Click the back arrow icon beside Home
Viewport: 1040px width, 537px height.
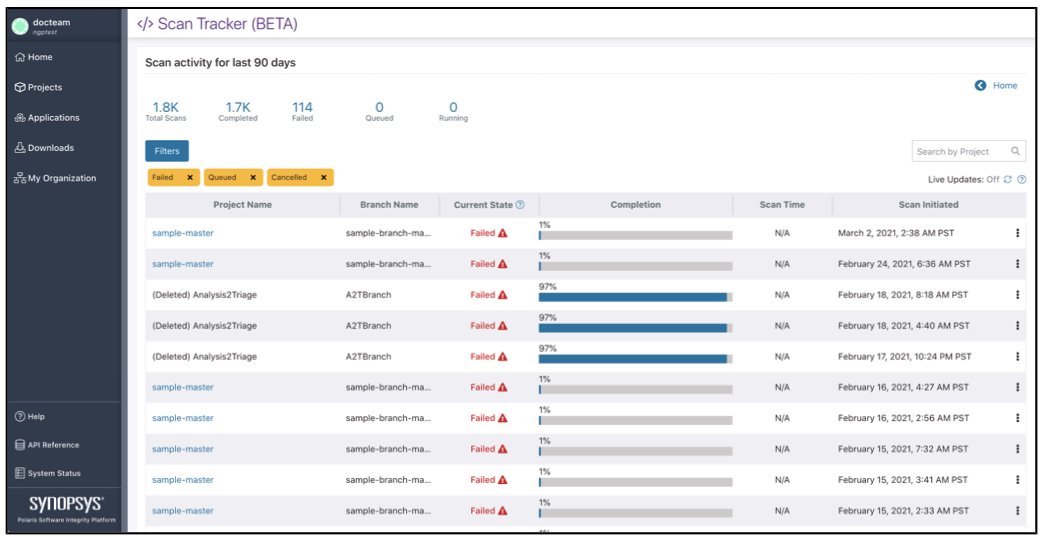980,86
